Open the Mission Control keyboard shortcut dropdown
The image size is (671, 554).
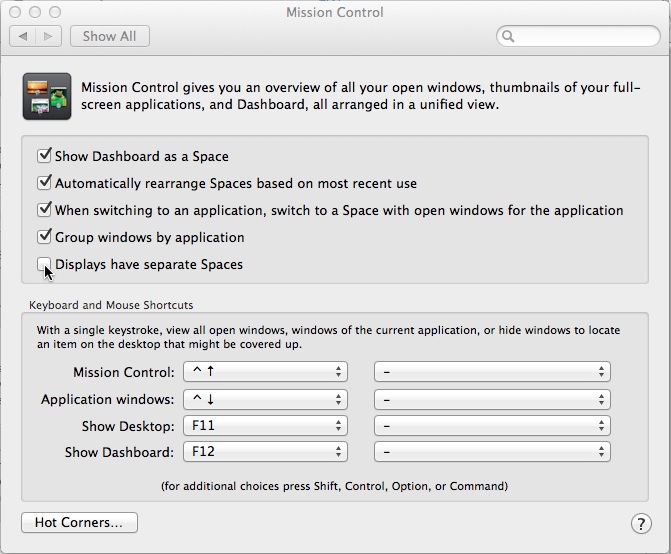265,372
